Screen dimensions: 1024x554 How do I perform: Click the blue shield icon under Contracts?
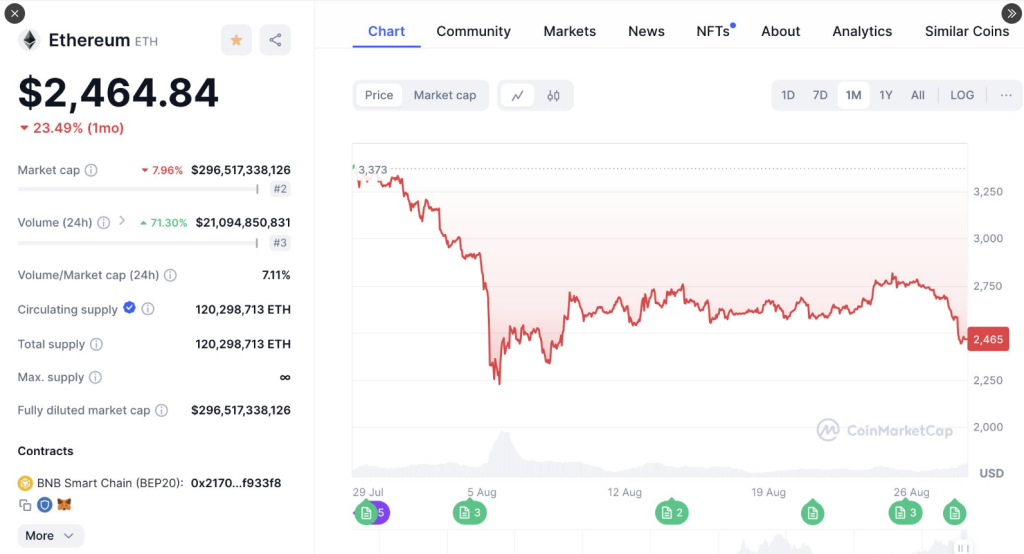coord(44,505)
